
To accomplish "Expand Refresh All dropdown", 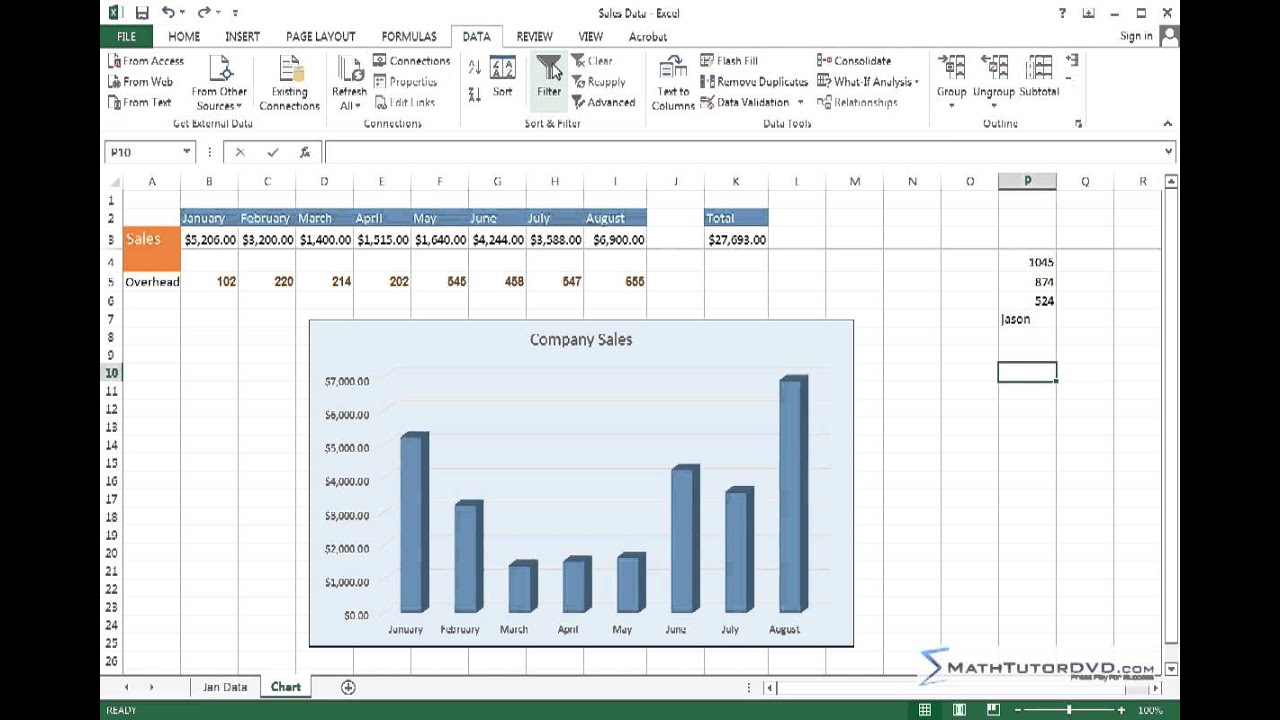I will click(x=357, y=106).
